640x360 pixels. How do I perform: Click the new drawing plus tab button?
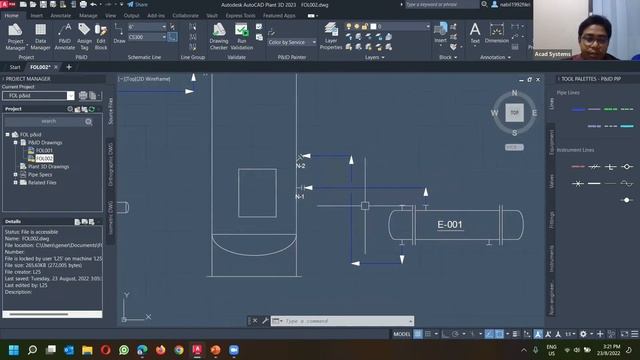69,67
